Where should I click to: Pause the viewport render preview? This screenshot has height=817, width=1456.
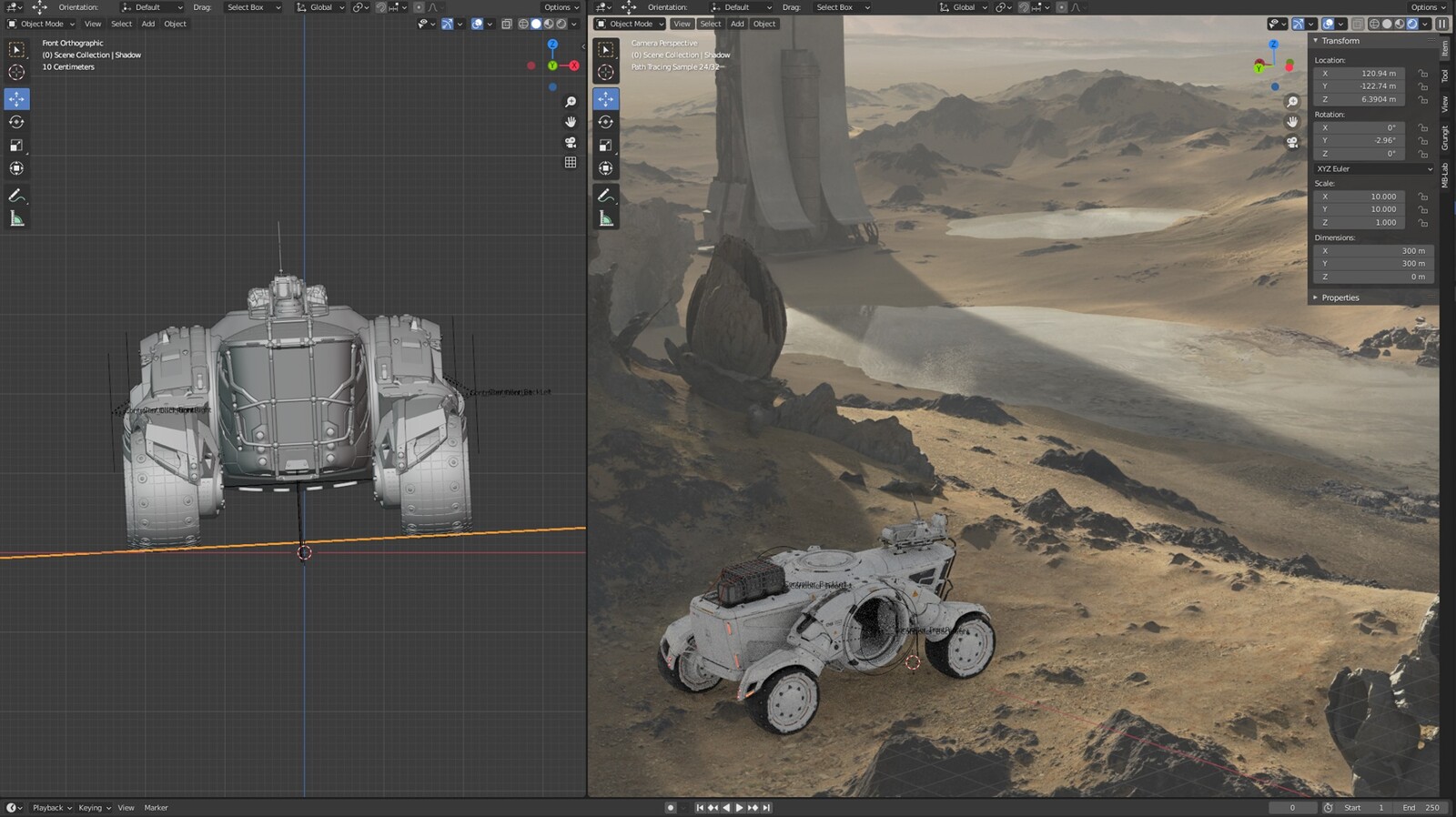click(x=1442, y=24)
